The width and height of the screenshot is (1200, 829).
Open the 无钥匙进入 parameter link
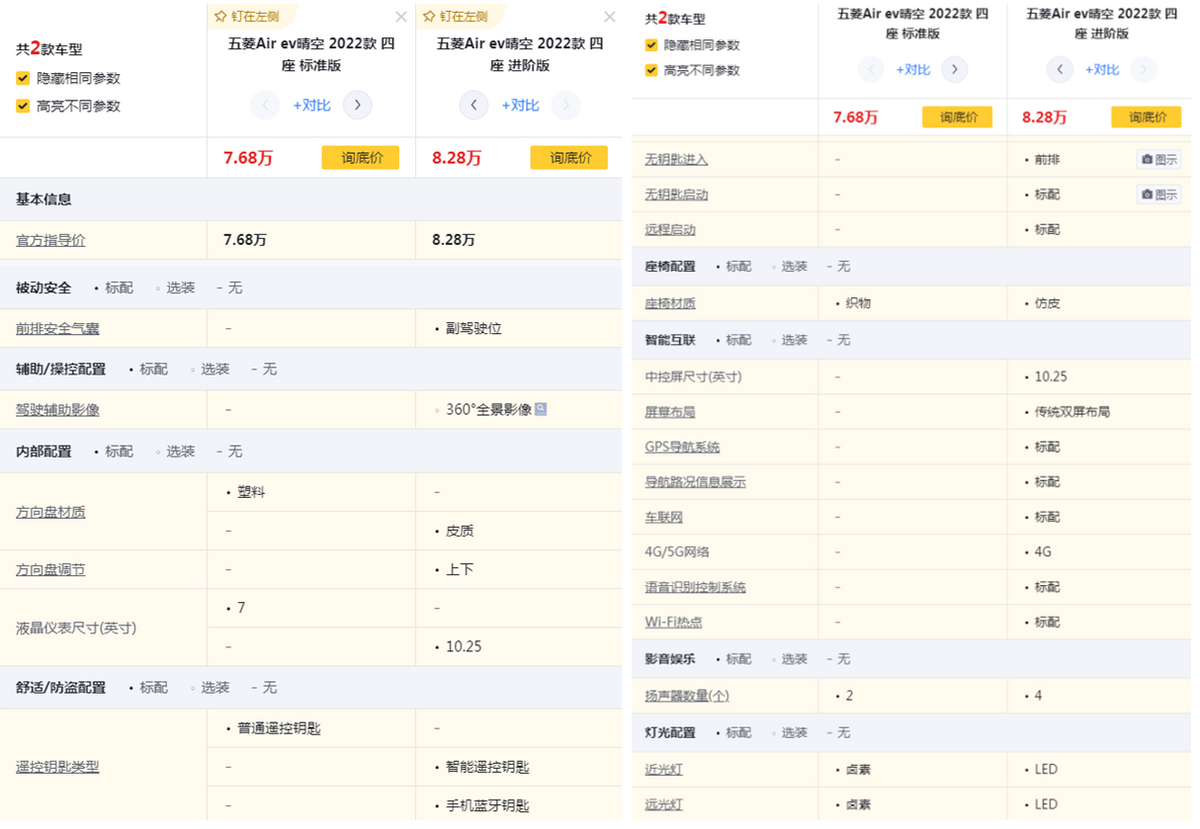click(x=677, y=159)
